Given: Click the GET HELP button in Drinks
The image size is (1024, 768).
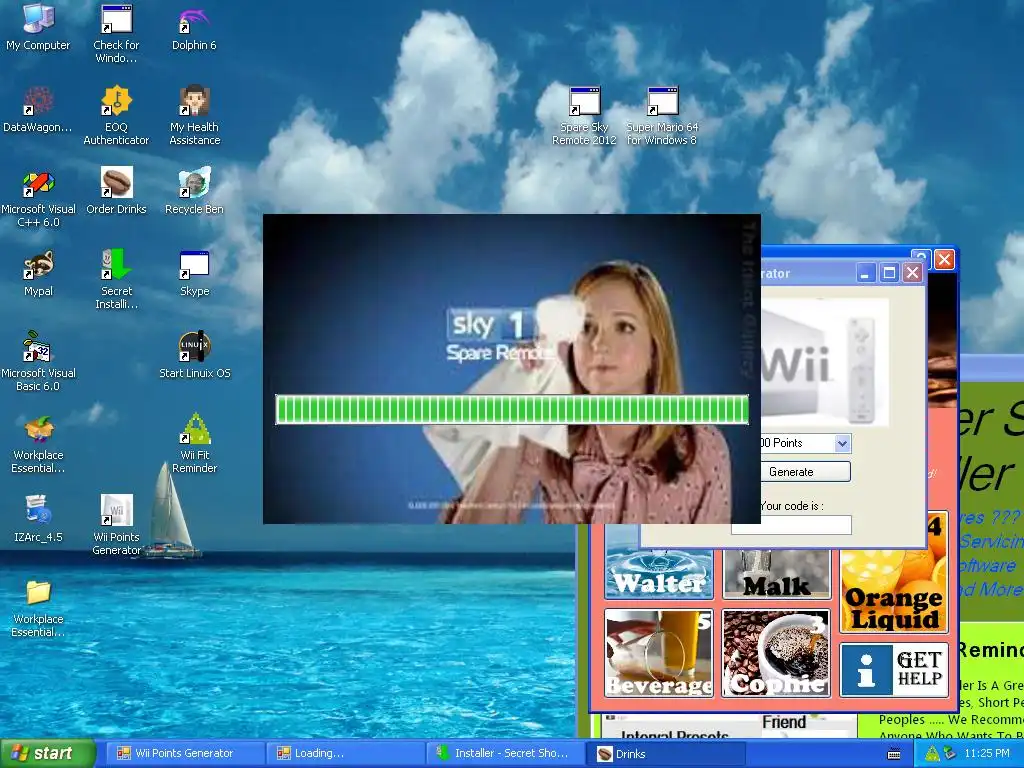Looking at the screenshot, I should [x=893, y=670].
